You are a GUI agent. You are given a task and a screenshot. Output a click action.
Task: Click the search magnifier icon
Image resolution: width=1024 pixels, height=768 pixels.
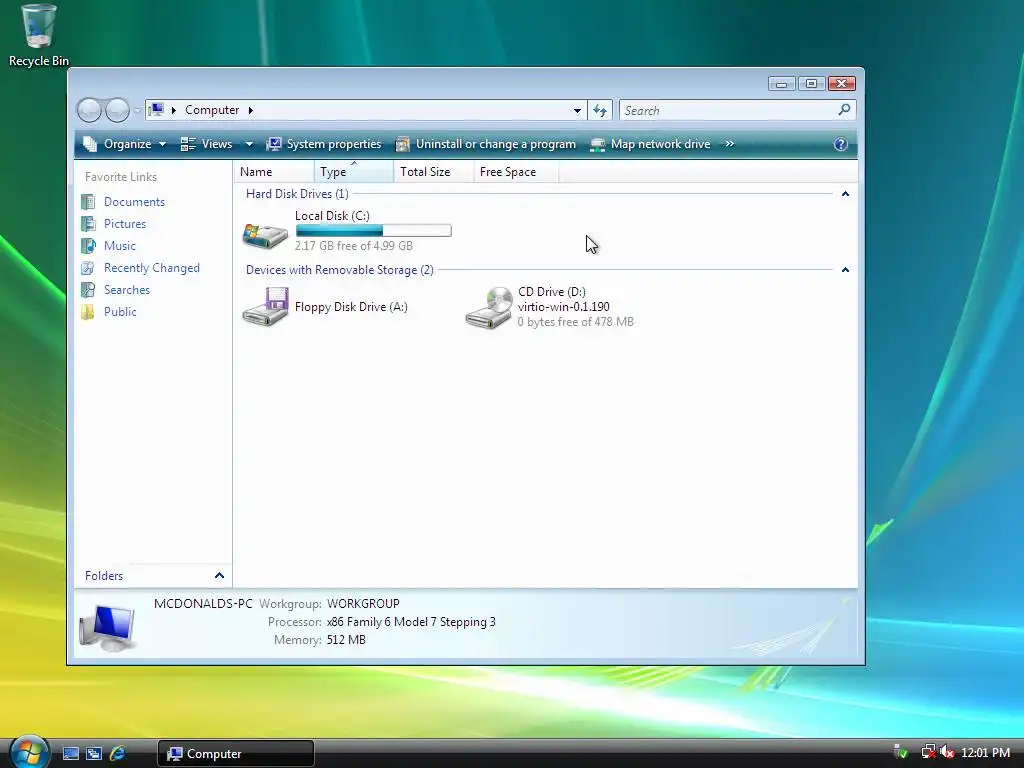pos(844,110)
